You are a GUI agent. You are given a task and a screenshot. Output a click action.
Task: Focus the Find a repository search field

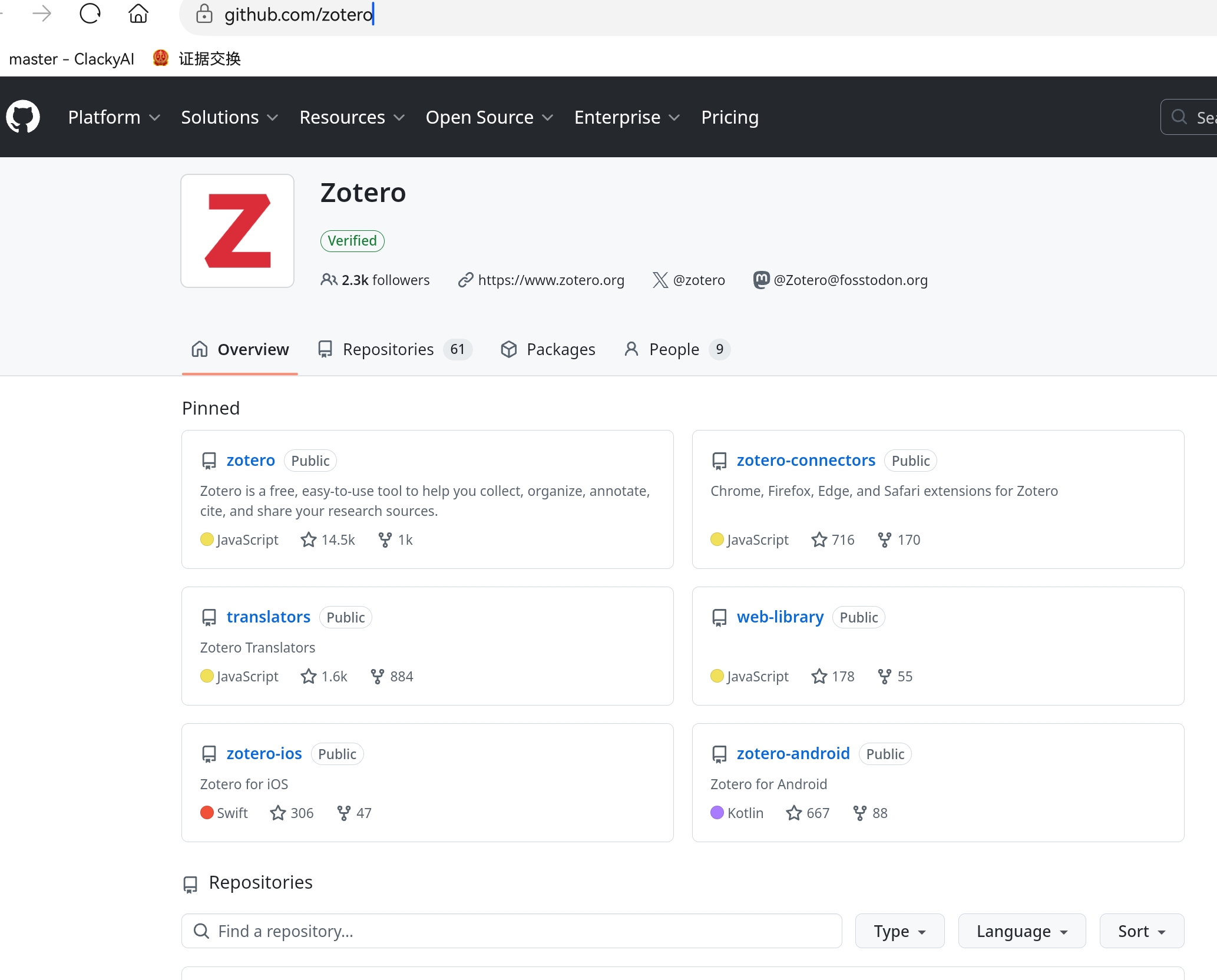[511, 931]
